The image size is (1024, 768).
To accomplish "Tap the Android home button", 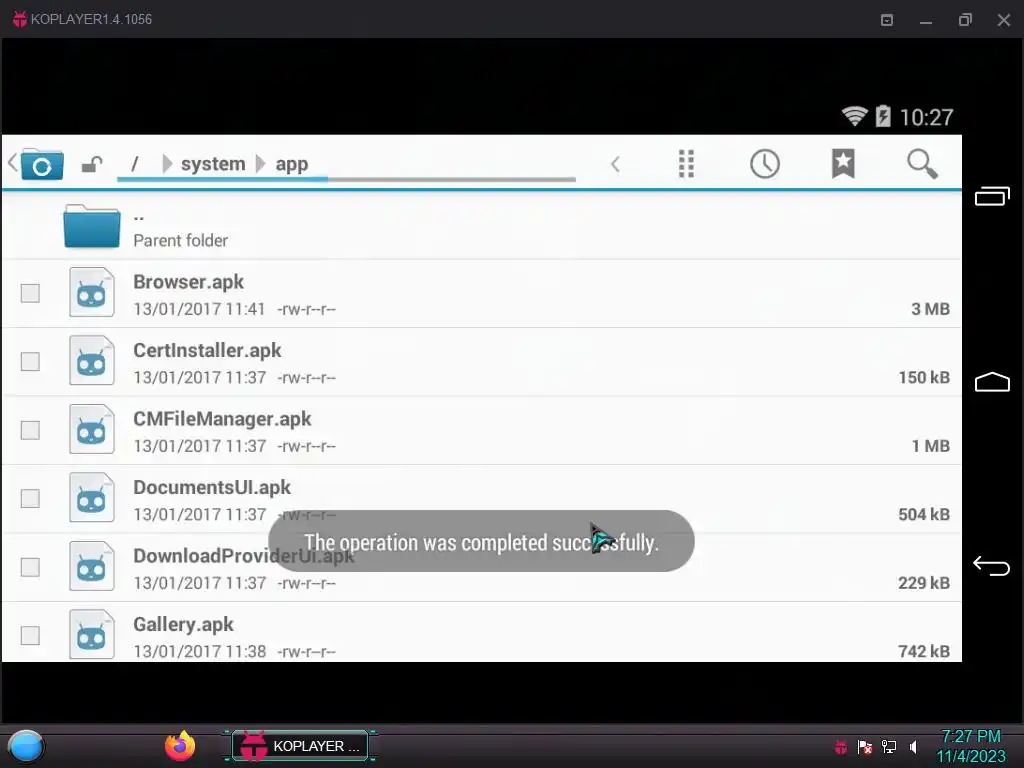I will [992, 382].
